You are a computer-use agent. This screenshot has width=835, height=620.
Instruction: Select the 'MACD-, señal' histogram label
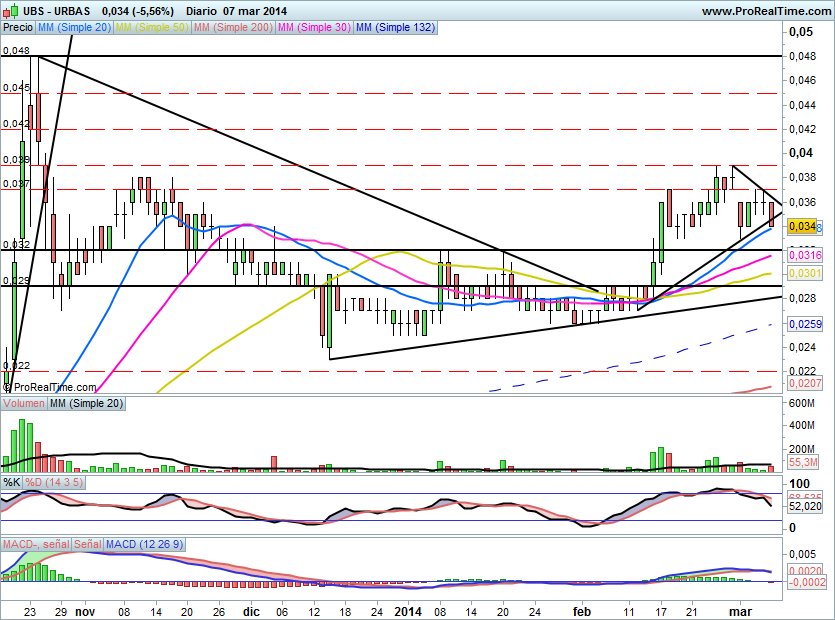click(x=36, y=544)
